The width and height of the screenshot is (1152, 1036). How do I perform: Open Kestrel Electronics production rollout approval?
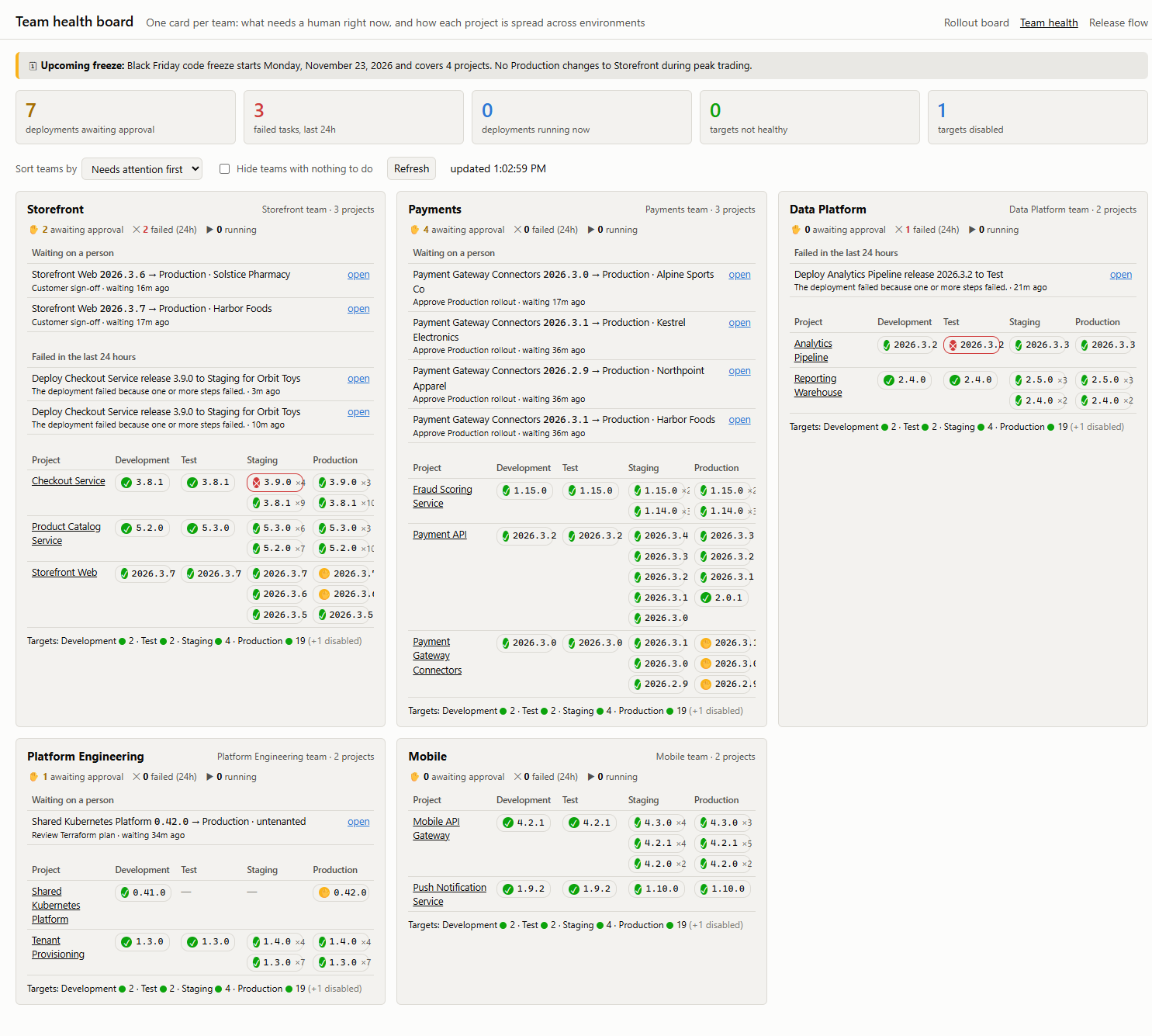[739, 323]
